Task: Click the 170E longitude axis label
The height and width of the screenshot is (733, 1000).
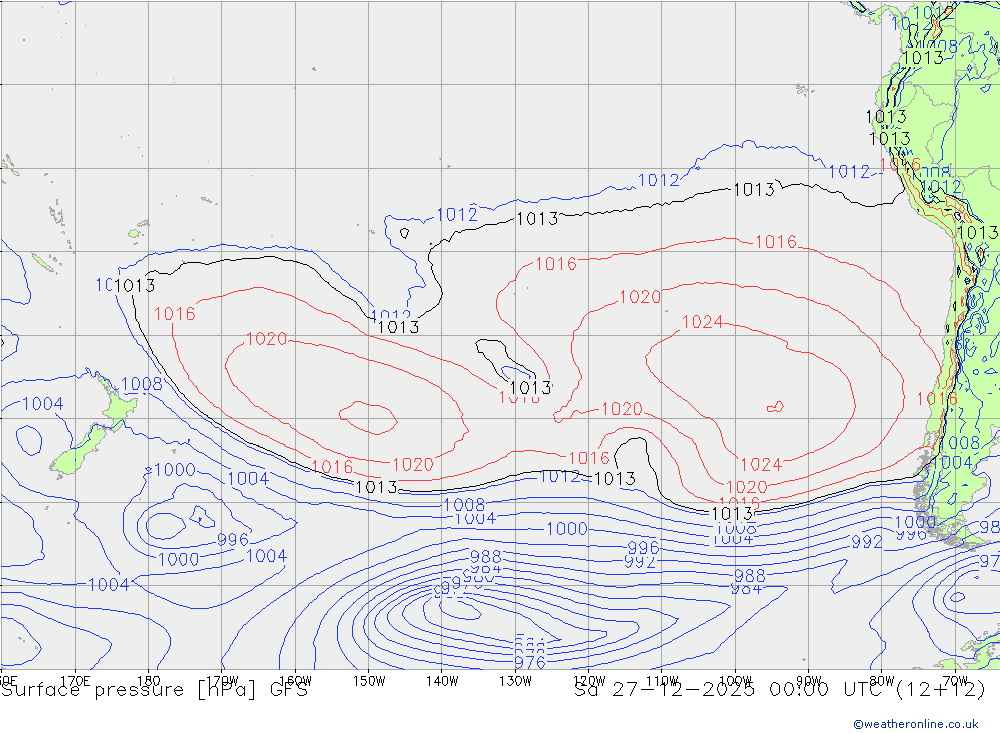Action: pyautogui.click(x=76, y=680)
